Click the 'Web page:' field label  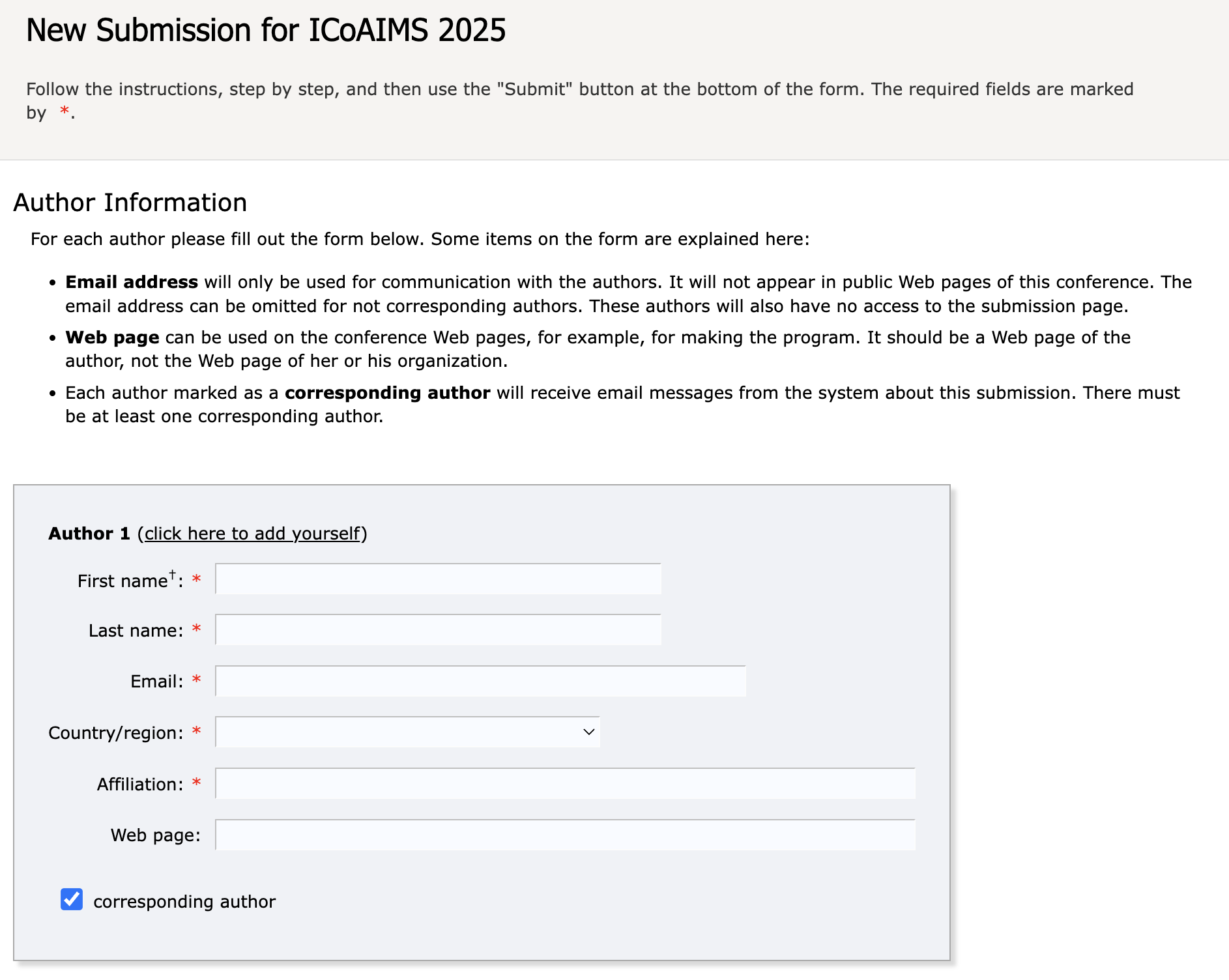click(156, 835)
